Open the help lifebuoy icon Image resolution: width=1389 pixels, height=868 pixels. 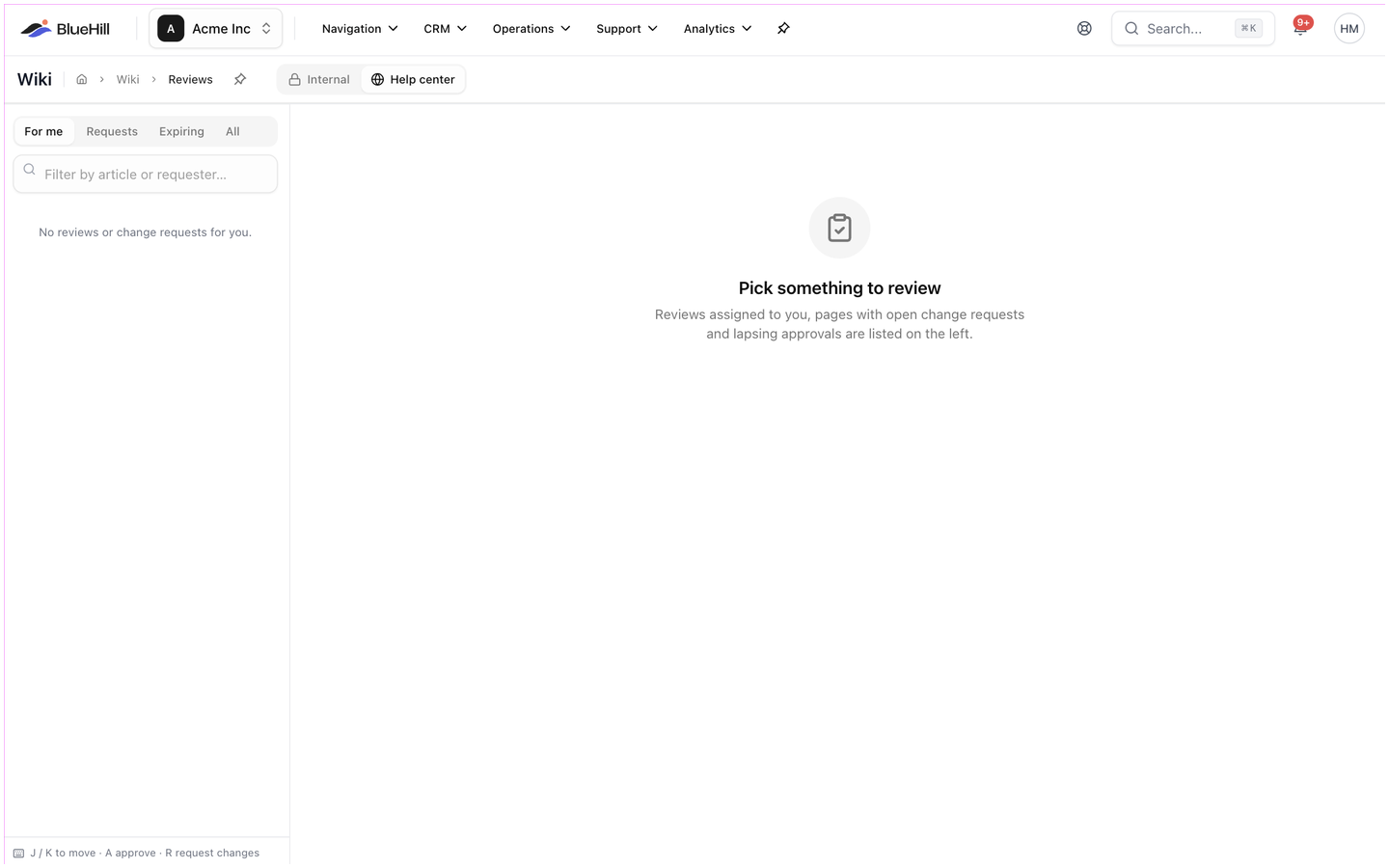coord(1084,29)
